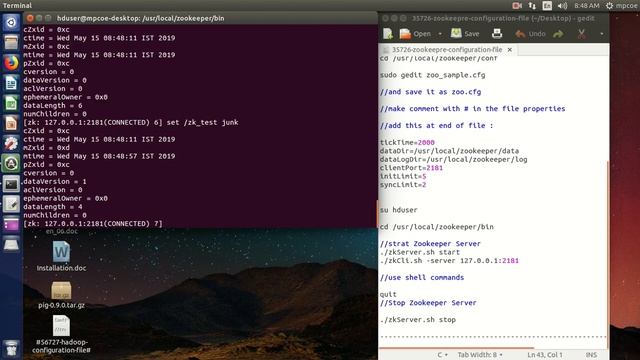
Task: Click the './zkServer.sh stop' line
Action: pos(418,320)
